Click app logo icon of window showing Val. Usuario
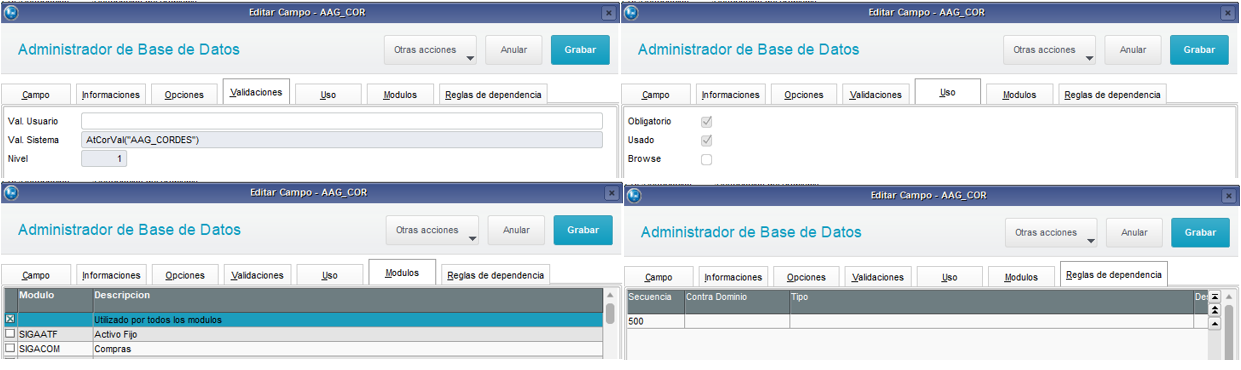The image size is (1241, 370). click(x=10, y=12)
